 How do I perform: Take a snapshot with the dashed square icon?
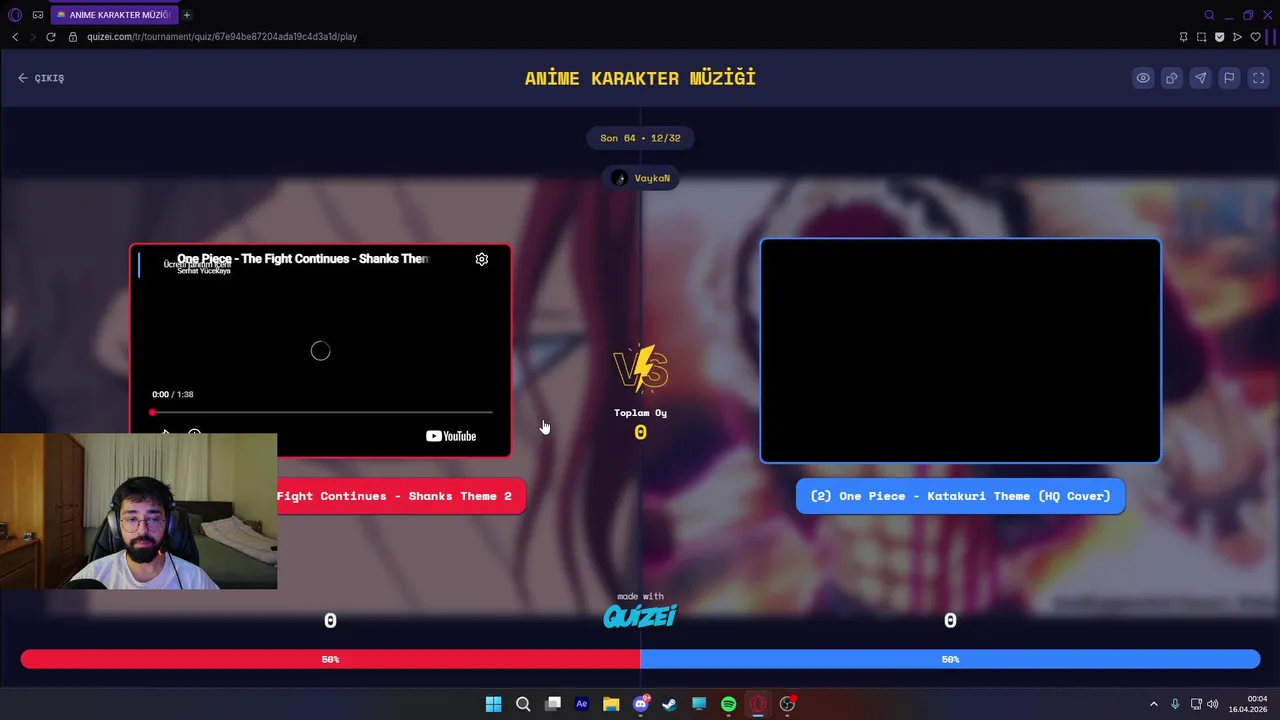[x=1202, y=37]
